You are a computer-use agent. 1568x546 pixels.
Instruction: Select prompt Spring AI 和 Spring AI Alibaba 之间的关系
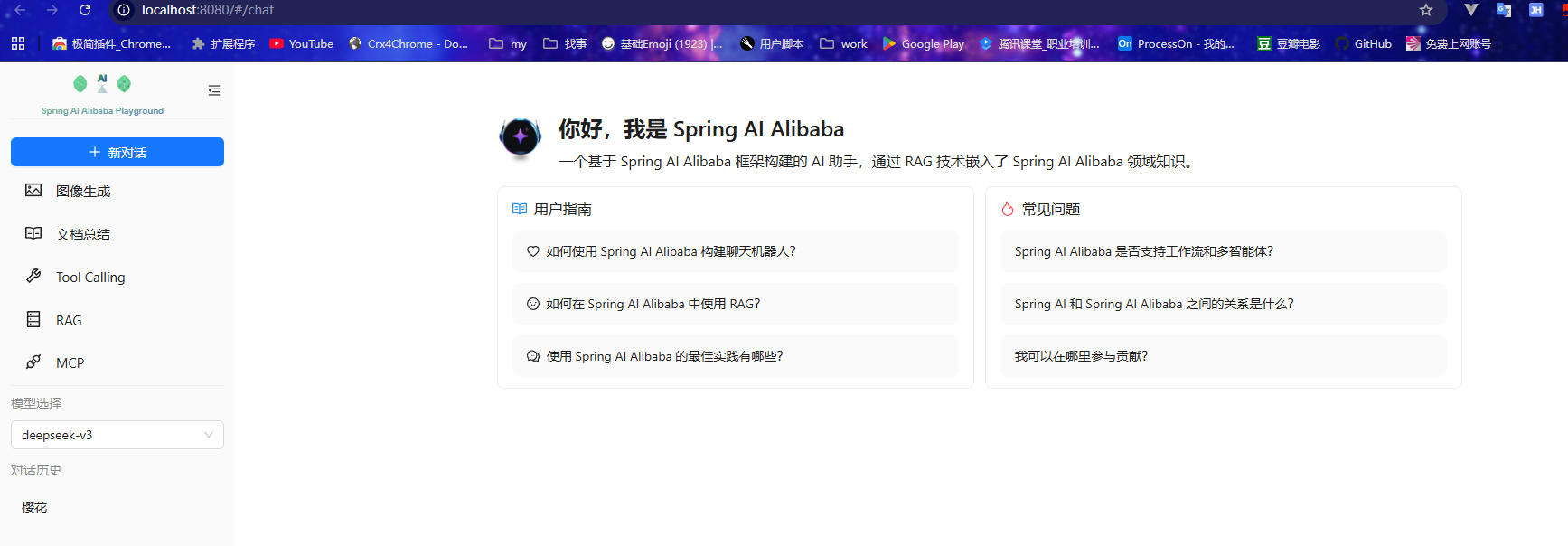pyautogui.click(x=1224, y=304)
